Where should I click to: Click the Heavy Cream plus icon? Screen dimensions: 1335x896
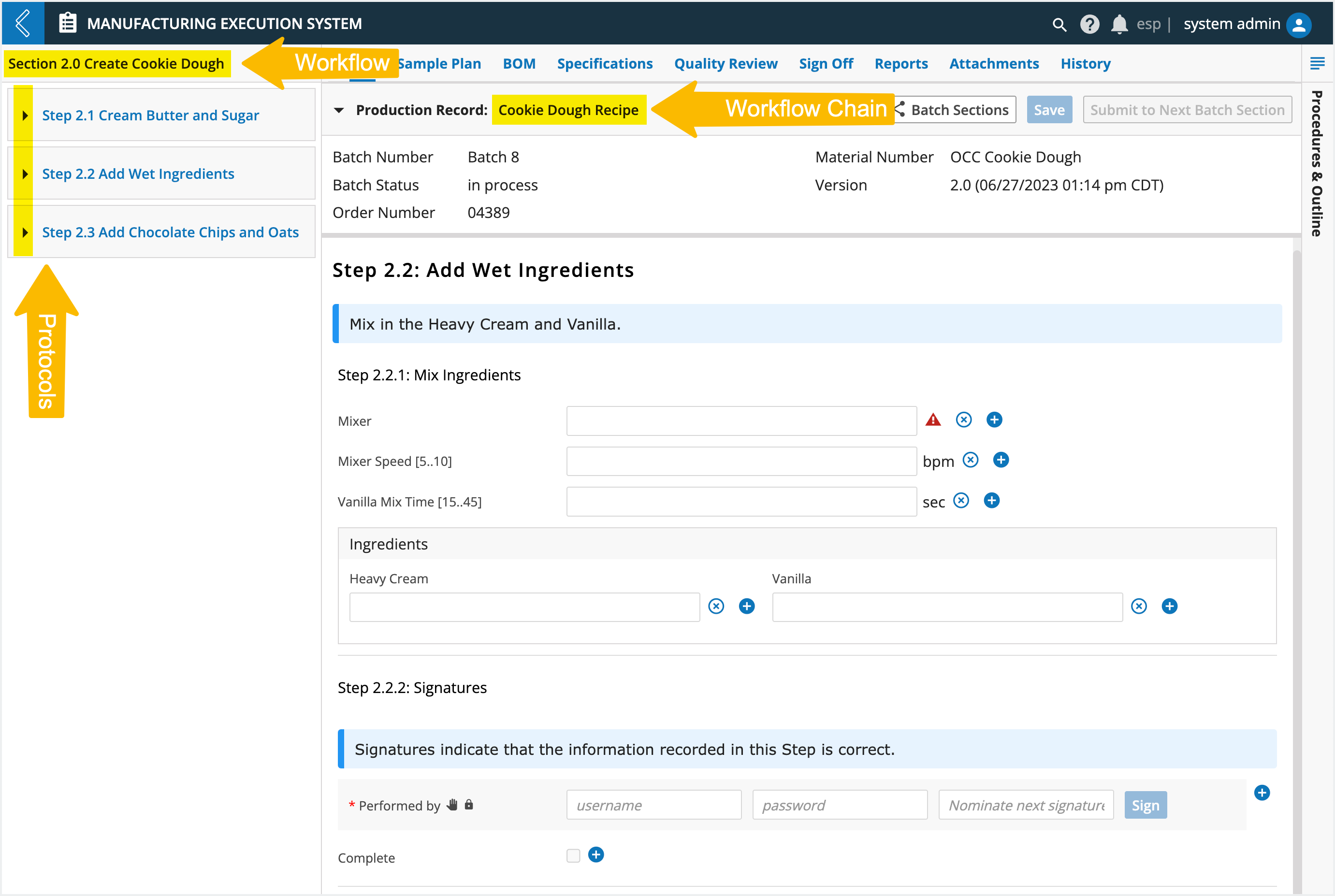747,607
